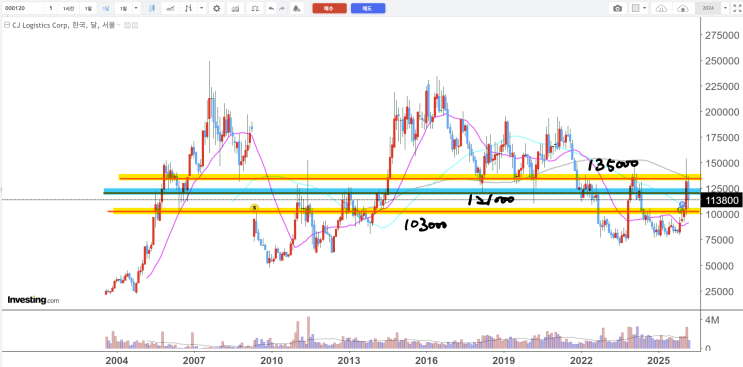Undo the last chart action

click(271, 8)
